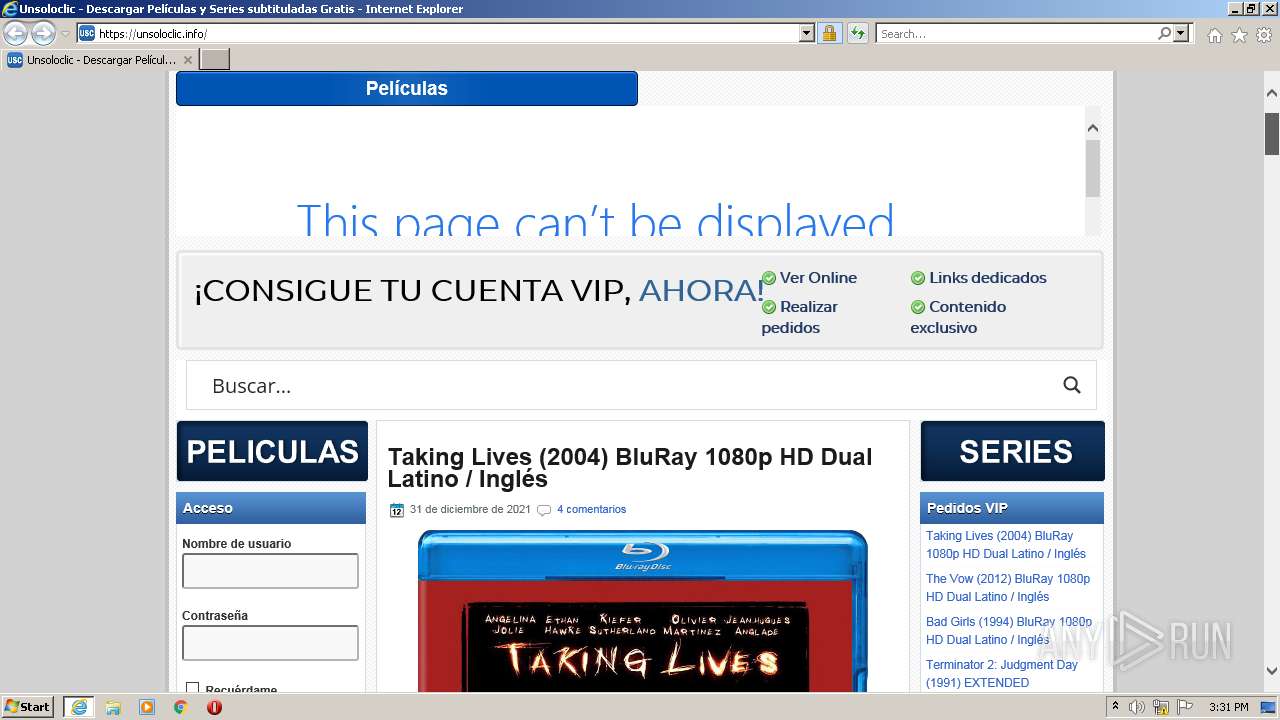Click the Pedidos VIP panel header
Screen dimensions: 1280x720
pyautogui.click(x=1012, y=508)
